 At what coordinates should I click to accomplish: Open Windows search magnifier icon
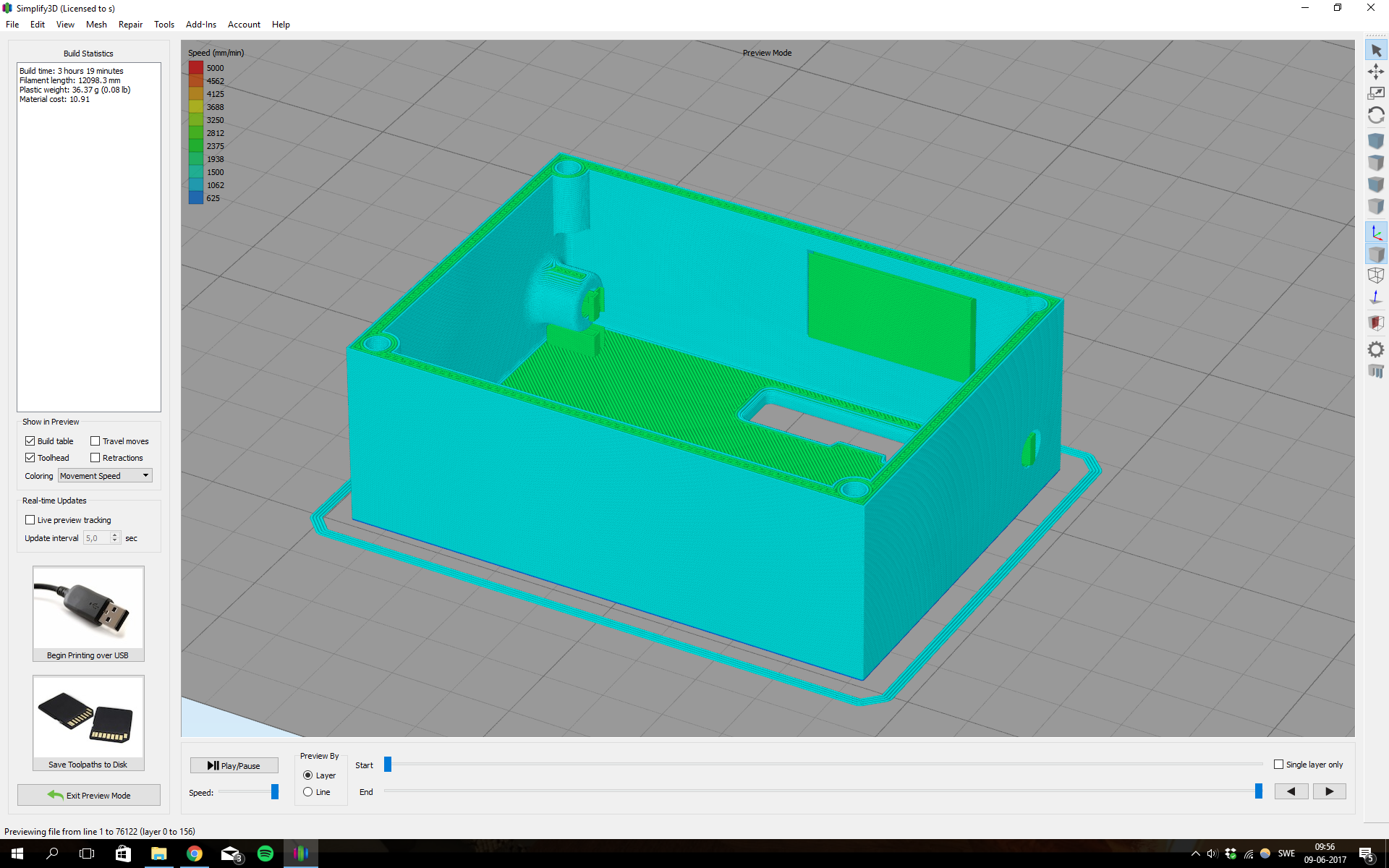tap(52, 854)
